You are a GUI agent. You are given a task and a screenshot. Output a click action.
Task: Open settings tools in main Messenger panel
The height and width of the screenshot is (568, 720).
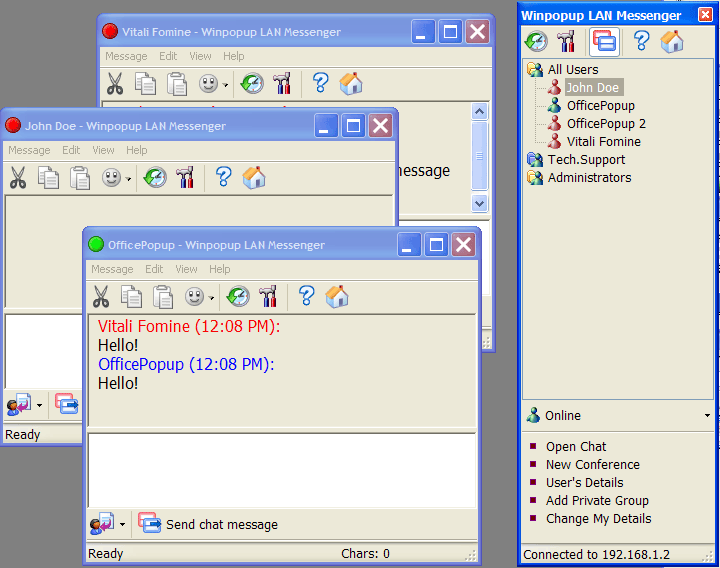pyautogui.click(x=566, y=41)
